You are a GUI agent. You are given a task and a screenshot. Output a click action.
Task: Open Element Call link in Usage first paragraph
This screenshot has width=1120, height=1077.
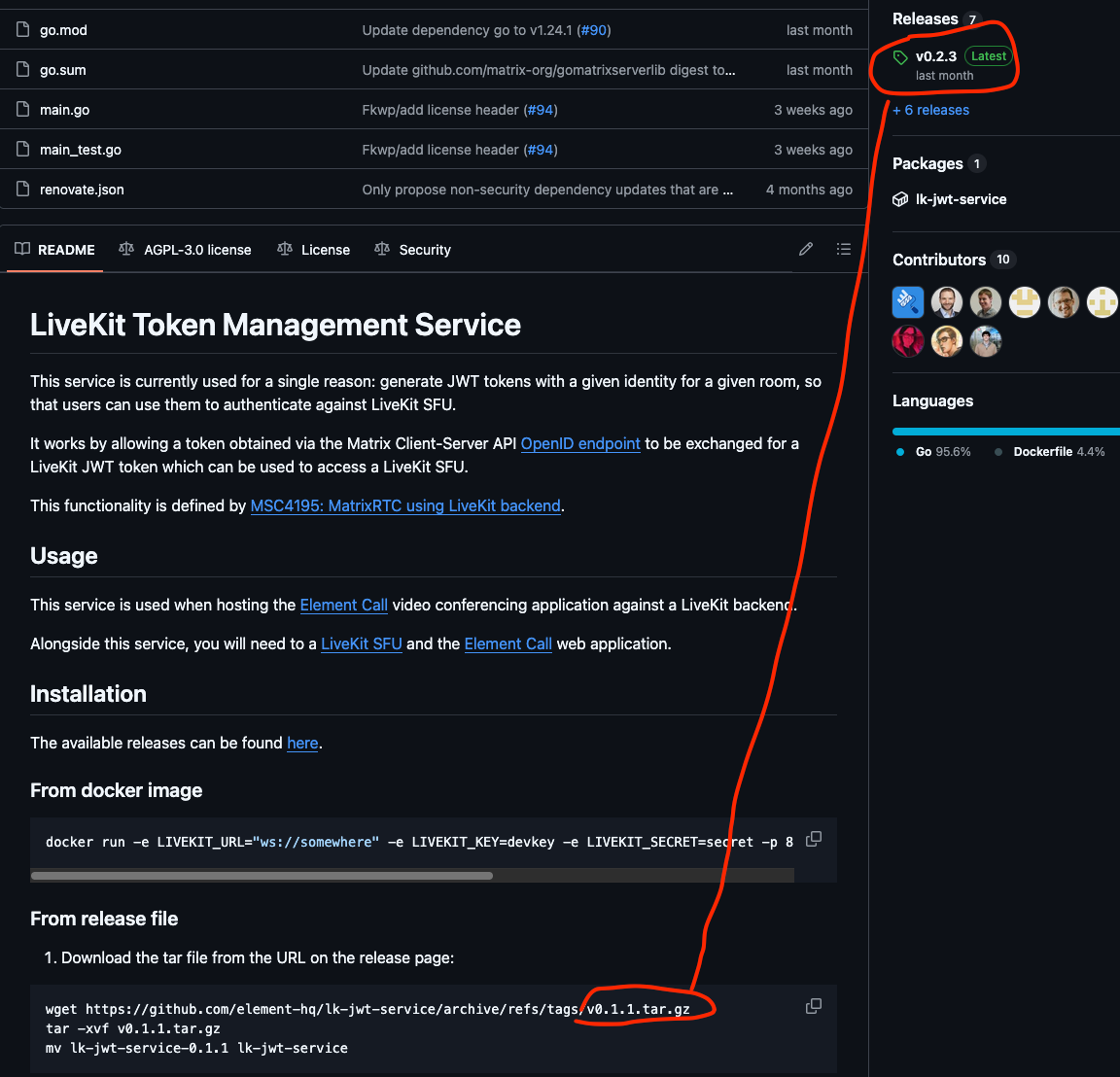tap(343, 605)
